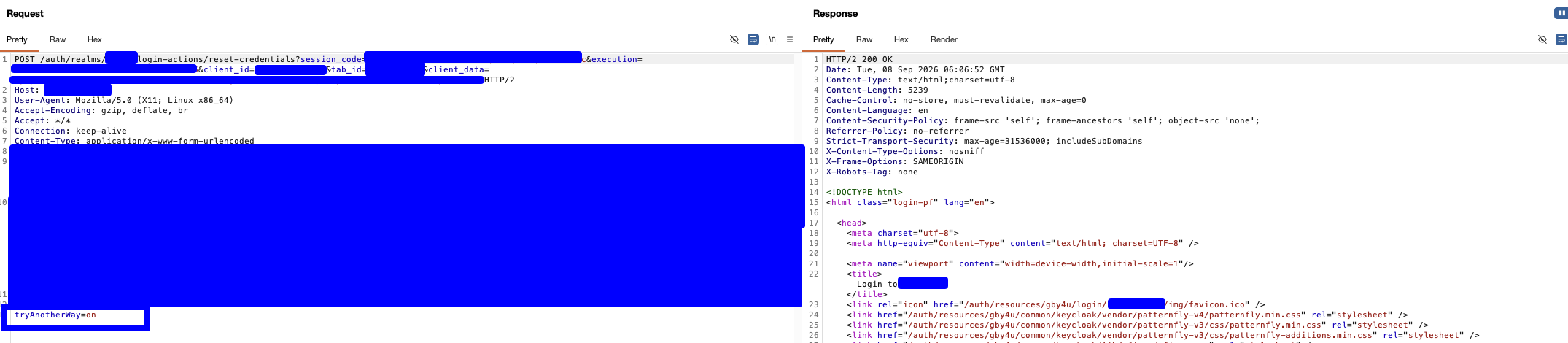Select Raw tab in Request panel
The height and width of the screenshot is (343, 1568).
(x=58, y=39)
